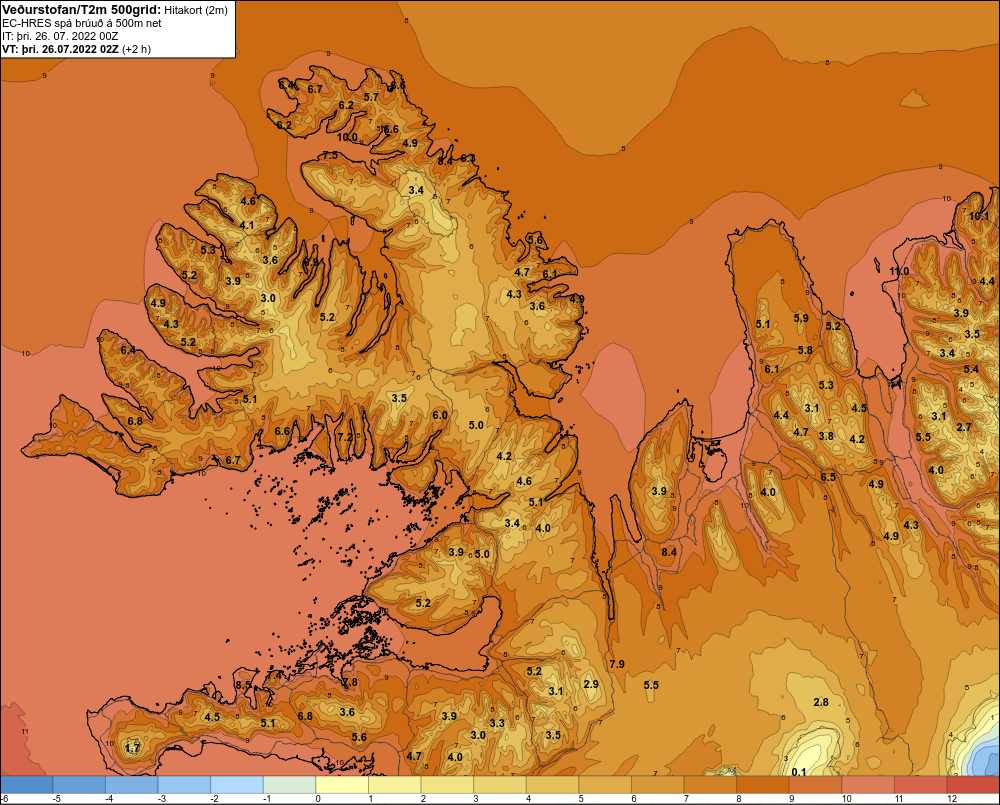Pick the legend swatch between 3 and 4

coord(500,785)
